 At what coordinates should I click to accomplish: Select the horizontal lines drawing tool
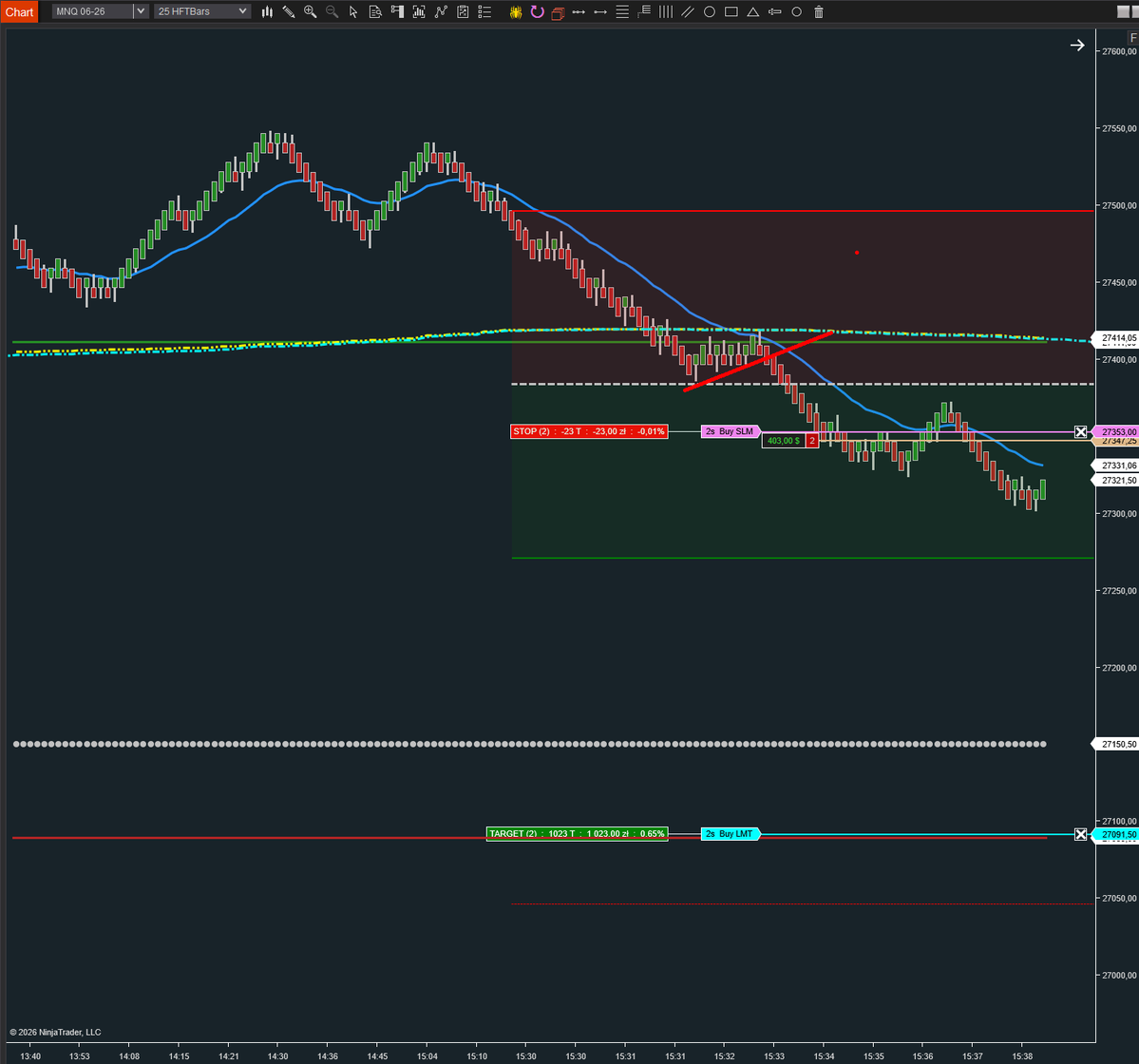click(x=622, y=11)
